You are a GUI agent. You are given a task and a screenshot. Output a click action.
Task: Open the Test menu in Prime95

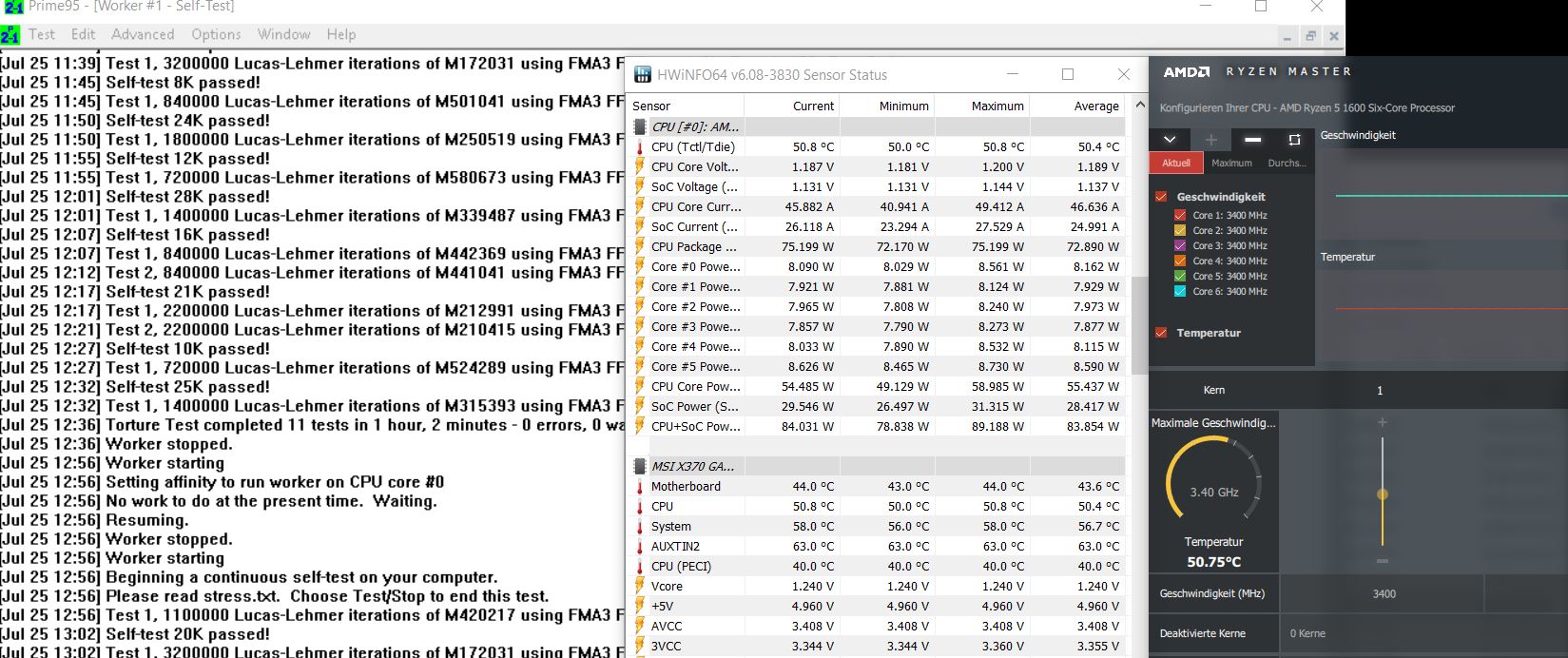pyautogui.click(x=42, y=34)
